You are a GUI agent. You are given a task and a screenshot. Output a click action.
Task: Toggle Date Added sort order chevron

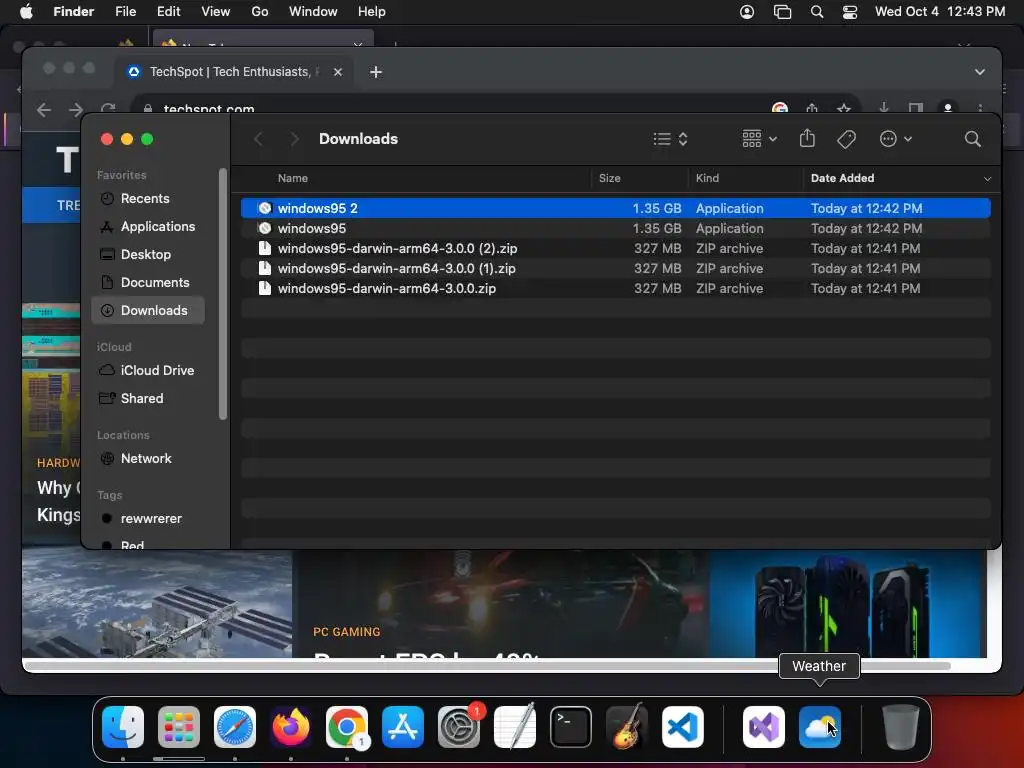987,178
